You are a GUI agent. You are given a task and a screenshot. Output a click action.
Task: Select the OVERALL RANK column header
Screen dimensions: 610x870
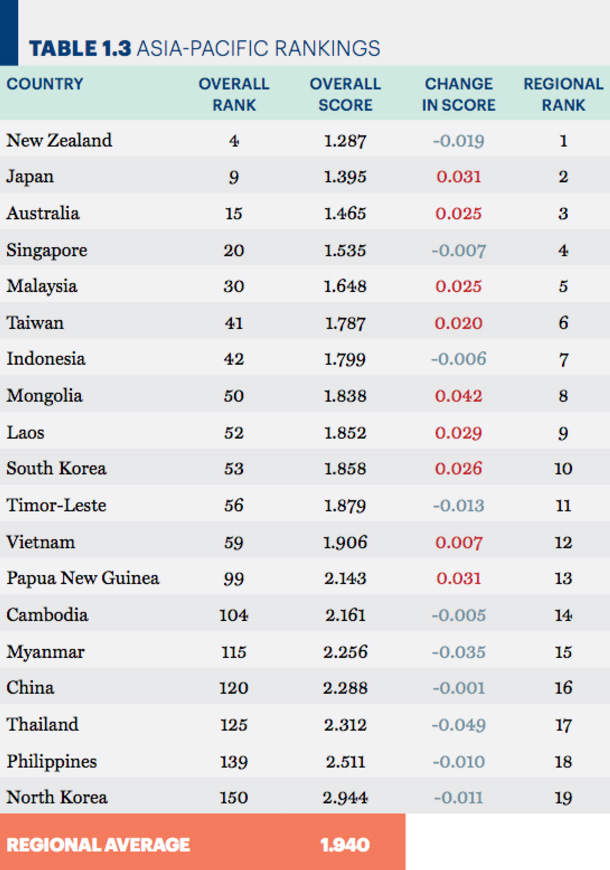234,94
